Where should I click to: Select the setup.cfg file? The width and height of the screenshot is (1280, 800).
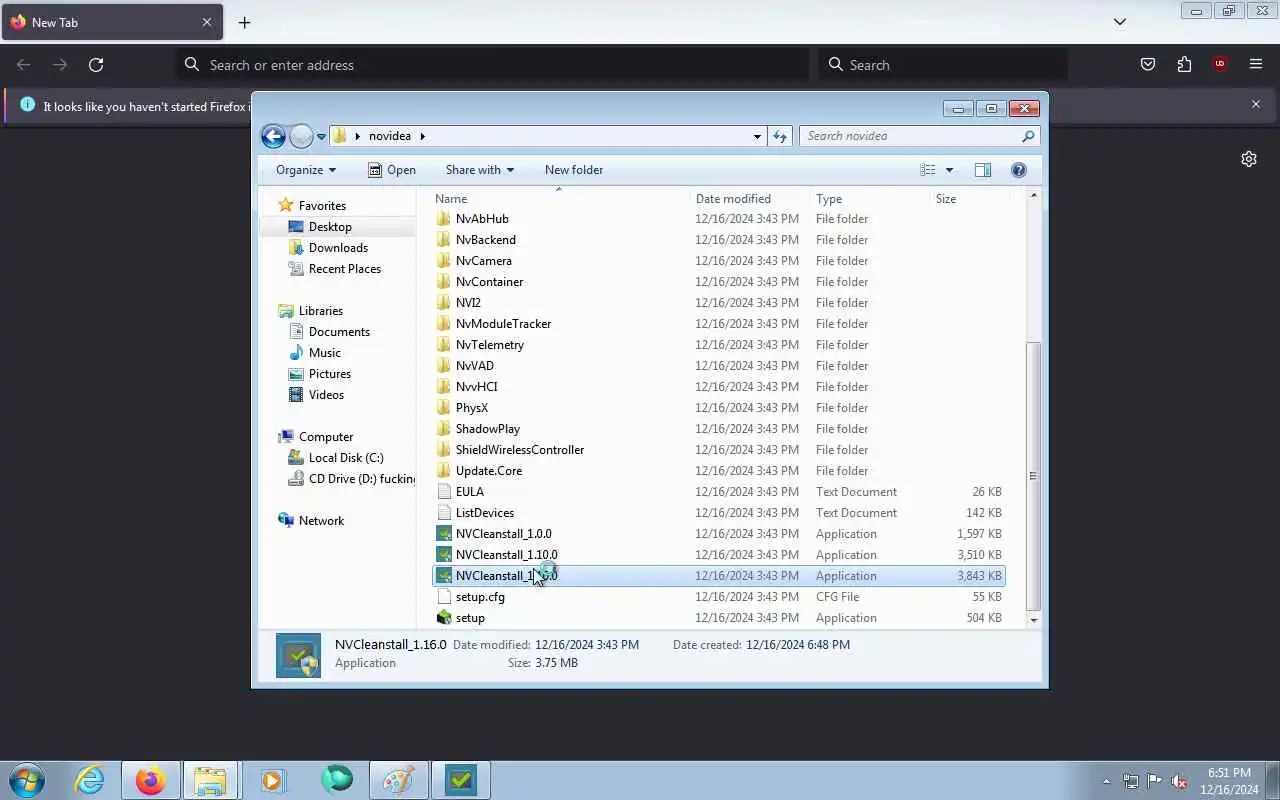[x=480, y=597]
